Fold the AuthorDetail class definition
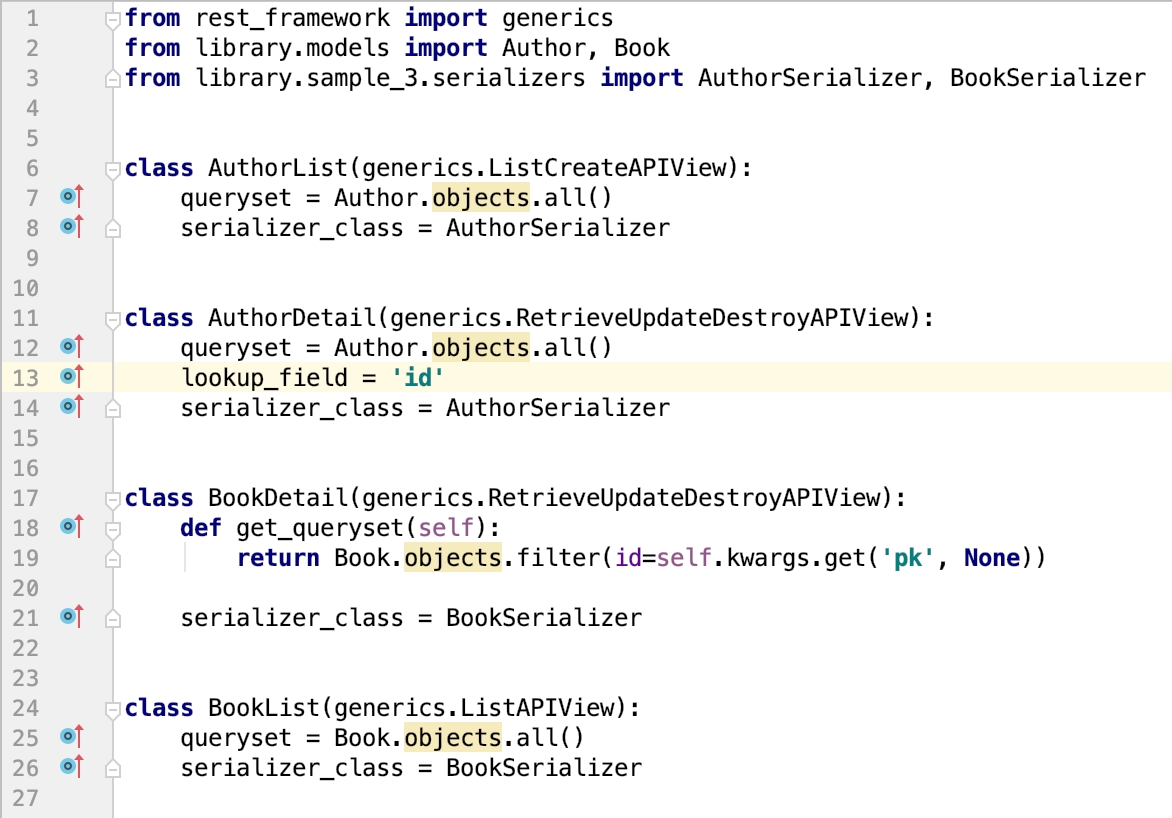The width and height of the screenshot is (1172, 818). (x=113, y=319)
